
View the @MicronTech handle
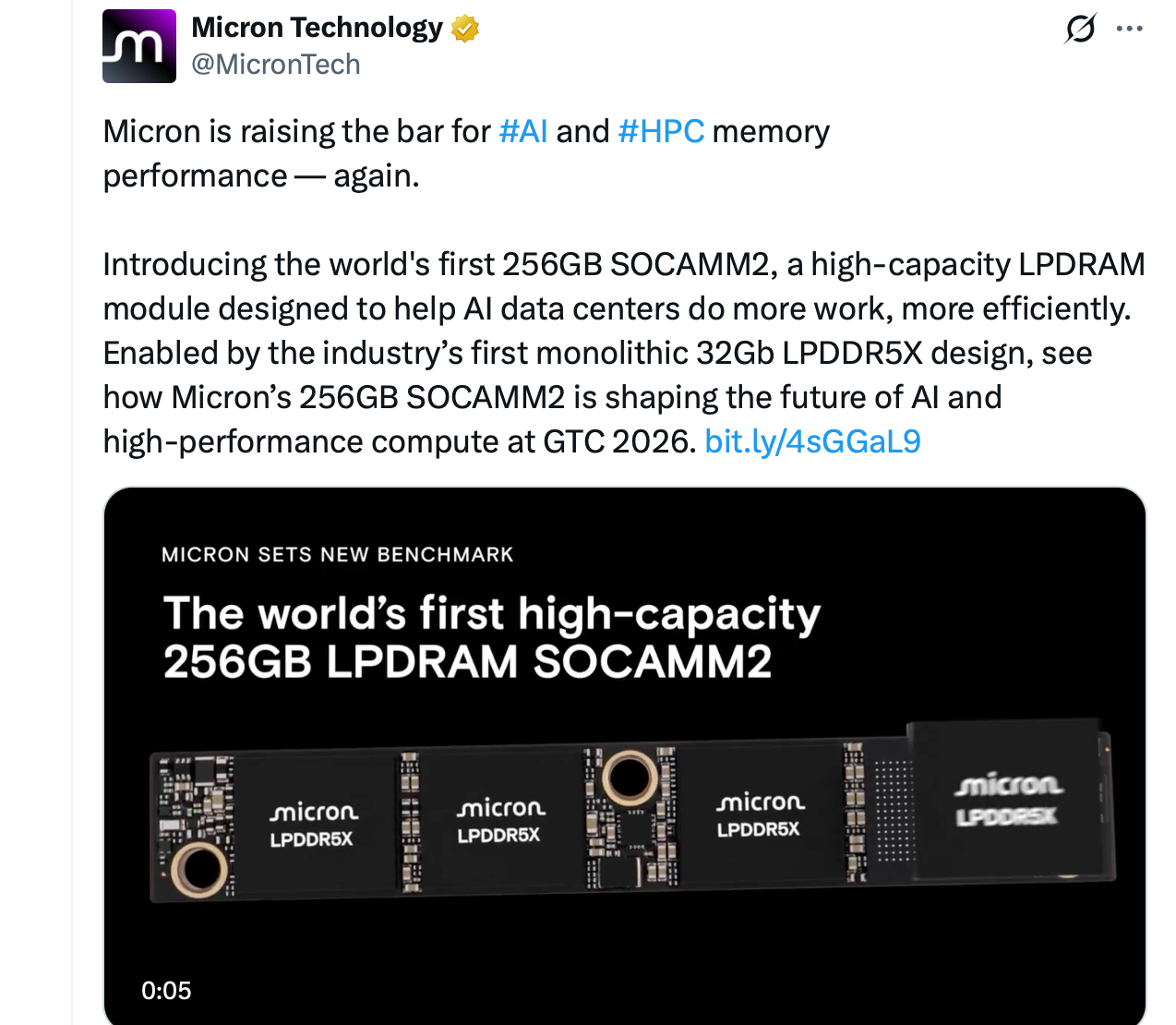pyautogui.click(x=276, y=65)
